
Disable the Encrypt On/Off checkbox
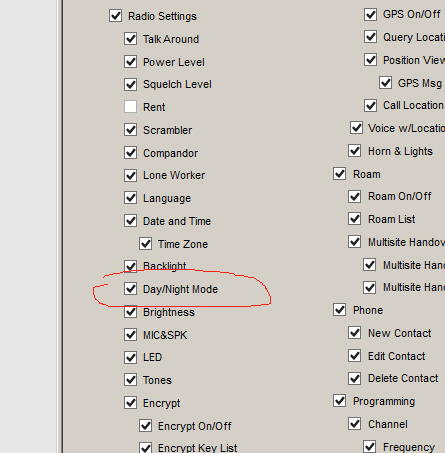tap(145, 426)
